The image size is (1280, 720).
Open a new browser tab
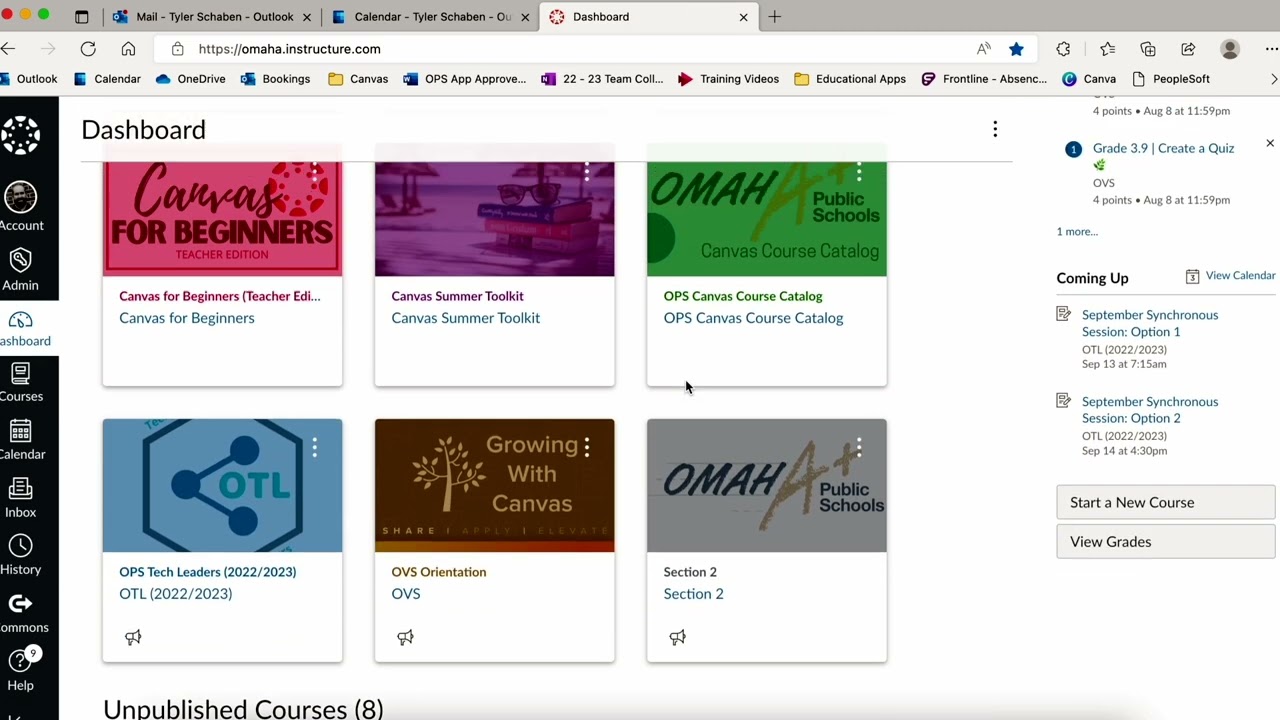(x=775, y=17)
